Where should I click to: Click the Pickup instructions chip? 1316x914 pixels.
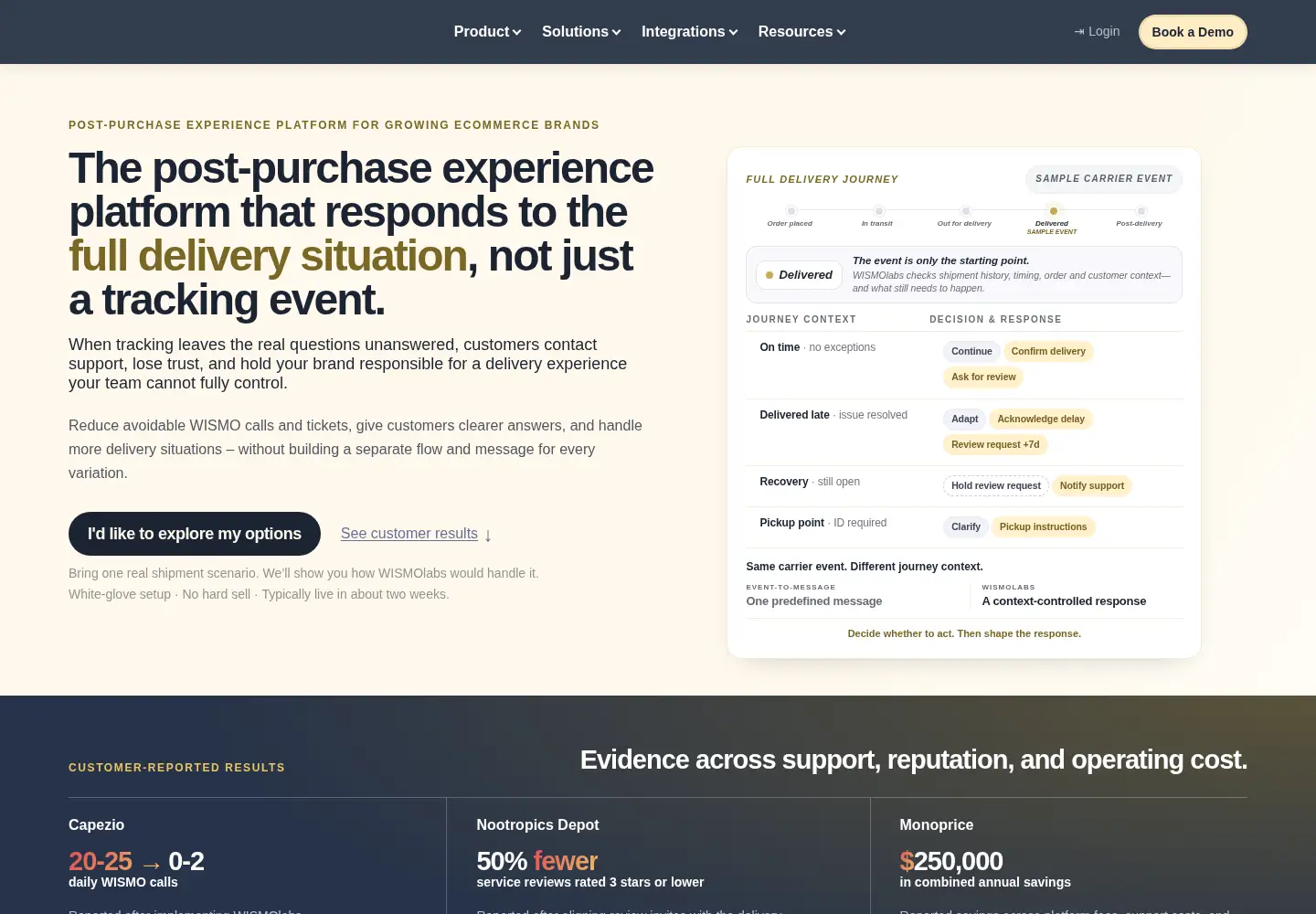[x=1043, y=527]
